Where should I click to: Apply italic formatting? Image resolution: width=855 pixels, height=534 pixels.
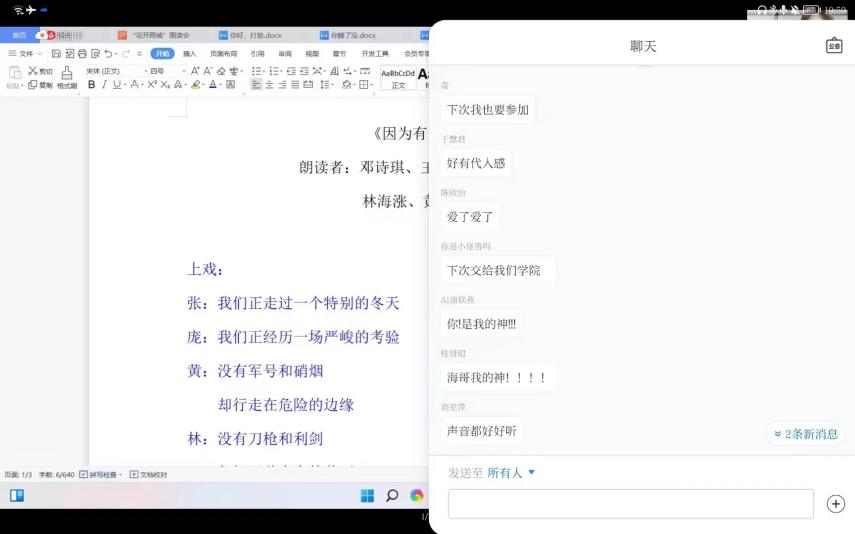[x=104, y=85]
